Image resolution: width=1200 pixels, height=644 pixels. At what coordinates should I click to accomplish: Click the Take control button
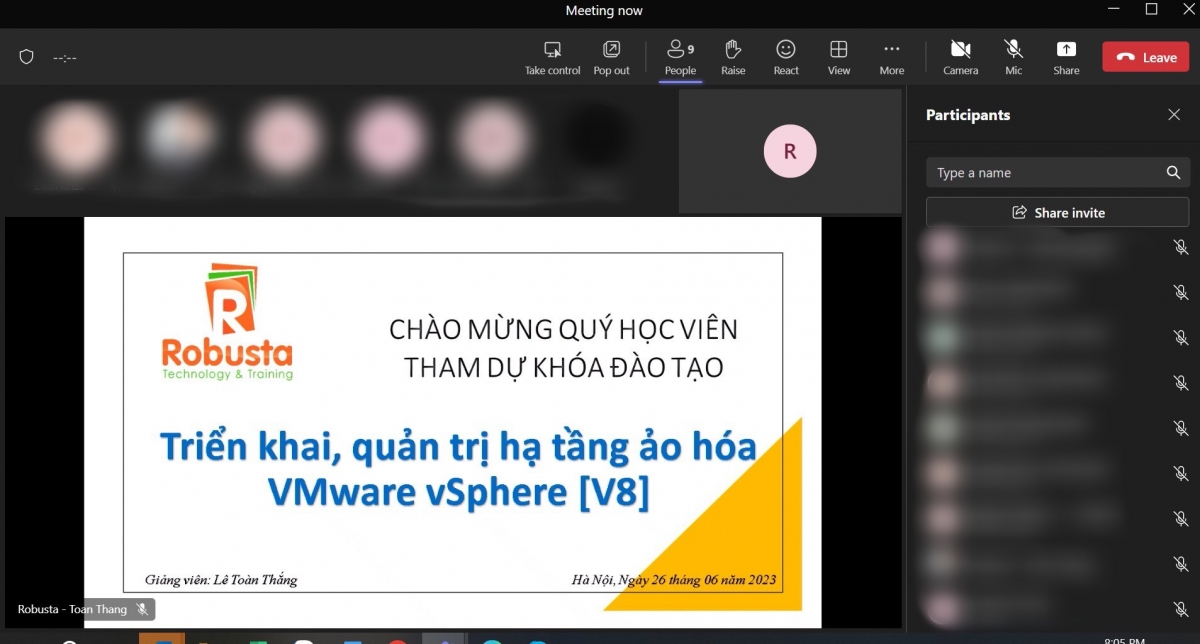(552, 58)
